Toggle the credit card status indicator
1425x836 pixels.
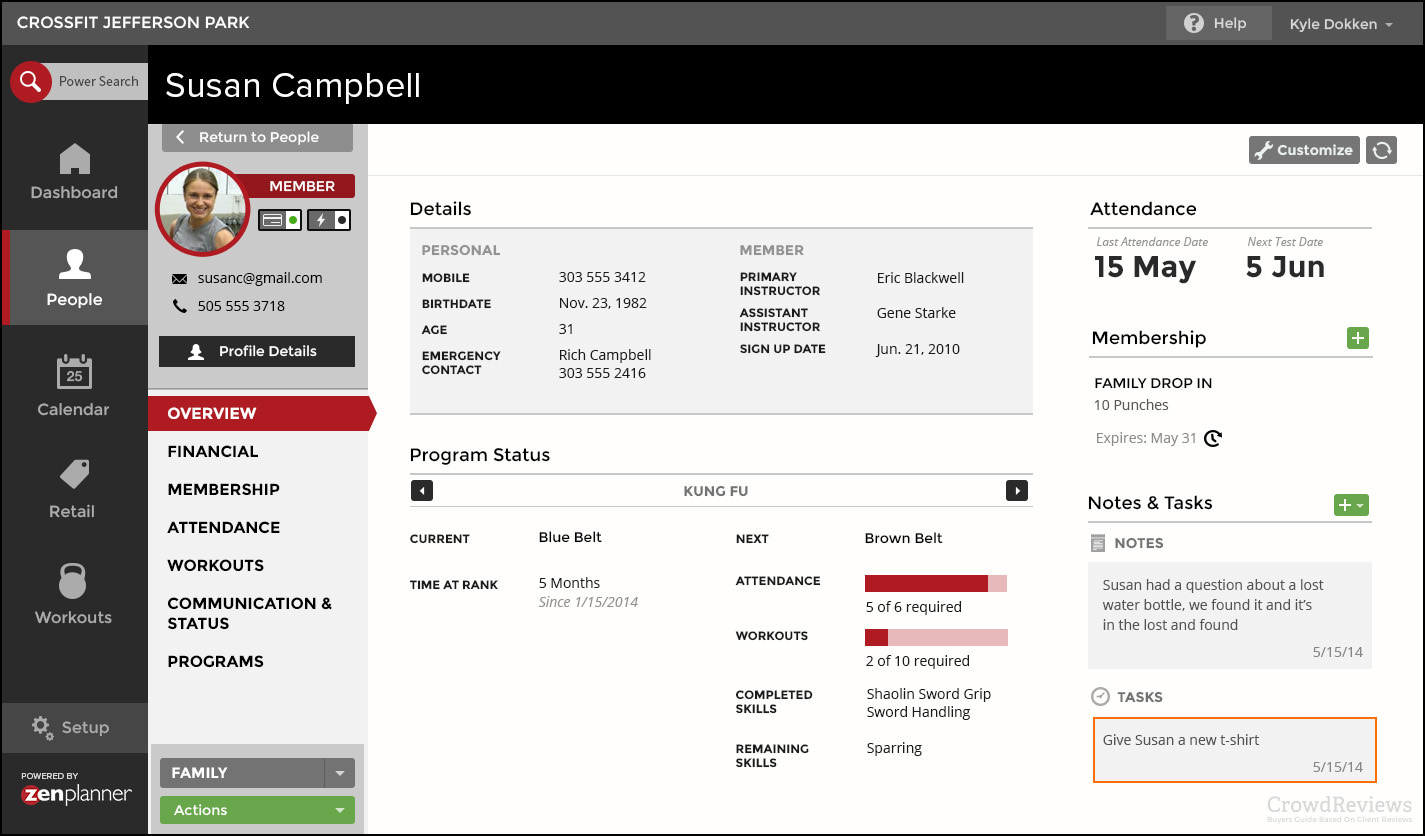280,219
